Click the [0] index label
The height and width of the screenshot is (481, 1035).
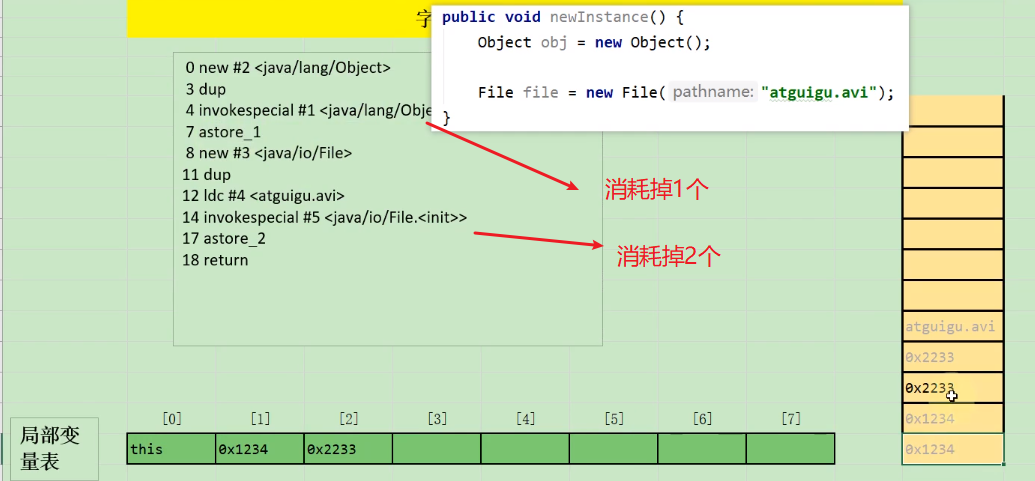click(172, 418)
